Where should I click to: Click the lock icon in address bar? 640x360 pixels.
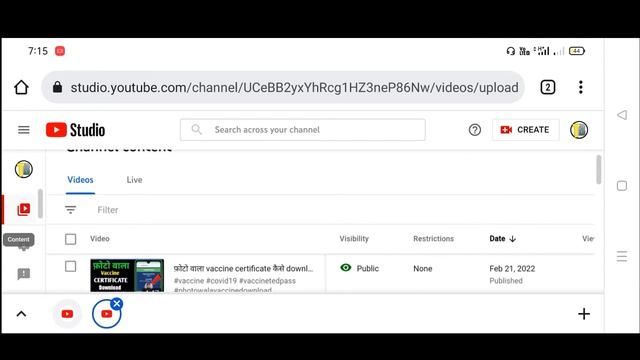(57, 87)
